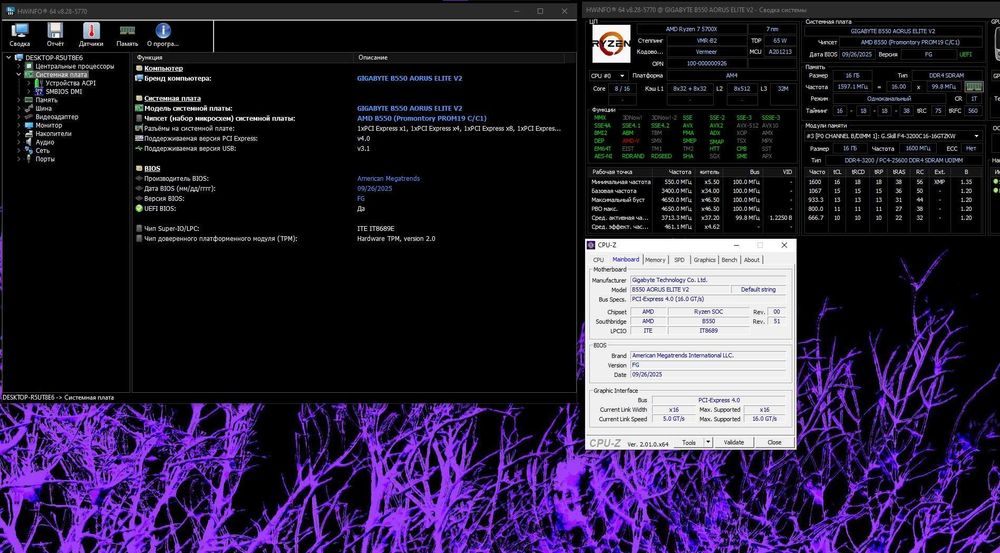Click the Отчёт (Report) floppy disk icon
Image resolution: width=1000 pixels, height=553 pixels.
[55, 31]
